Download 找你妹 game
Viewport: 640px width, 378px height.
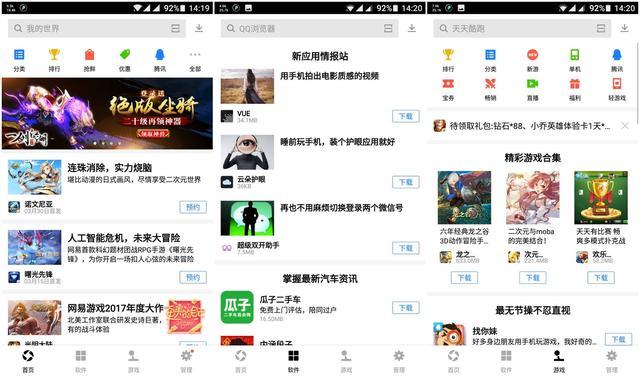click(x=619, y=339)
